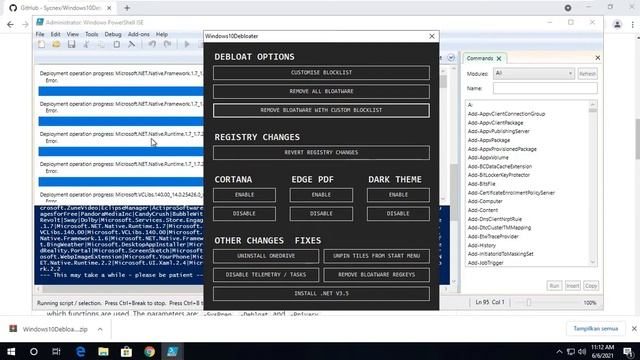Open new browser tab plus icon
This screenshot has height=360, width=640.
click(x=127, y=8)
